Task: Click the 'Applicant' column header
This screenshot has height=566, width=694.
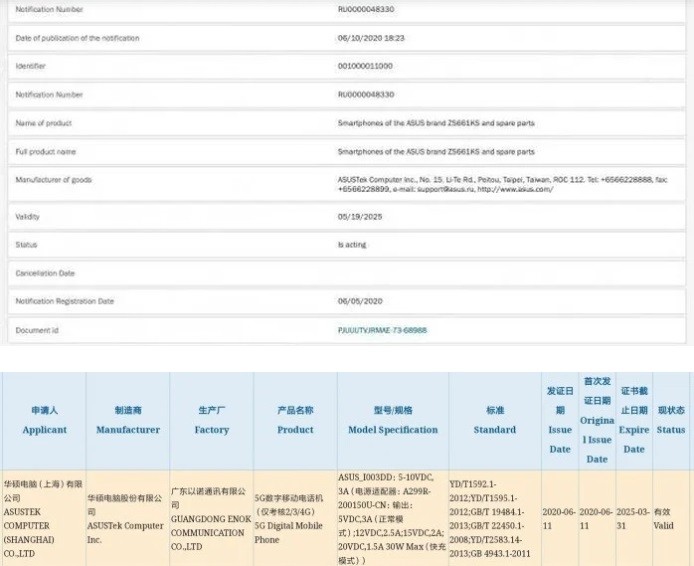Action: pos(44,420)
